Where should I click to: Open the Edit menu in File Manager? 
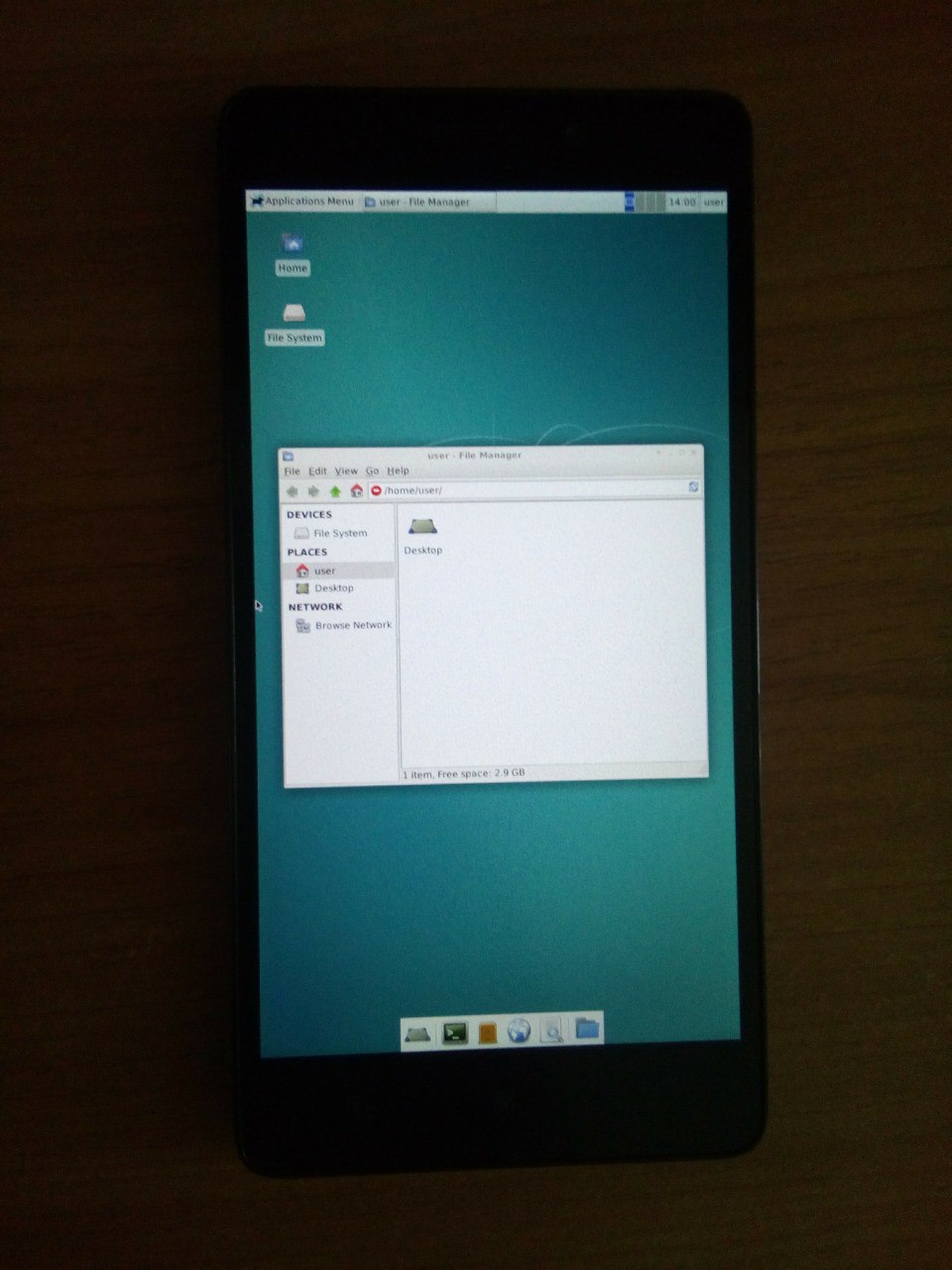317,471
